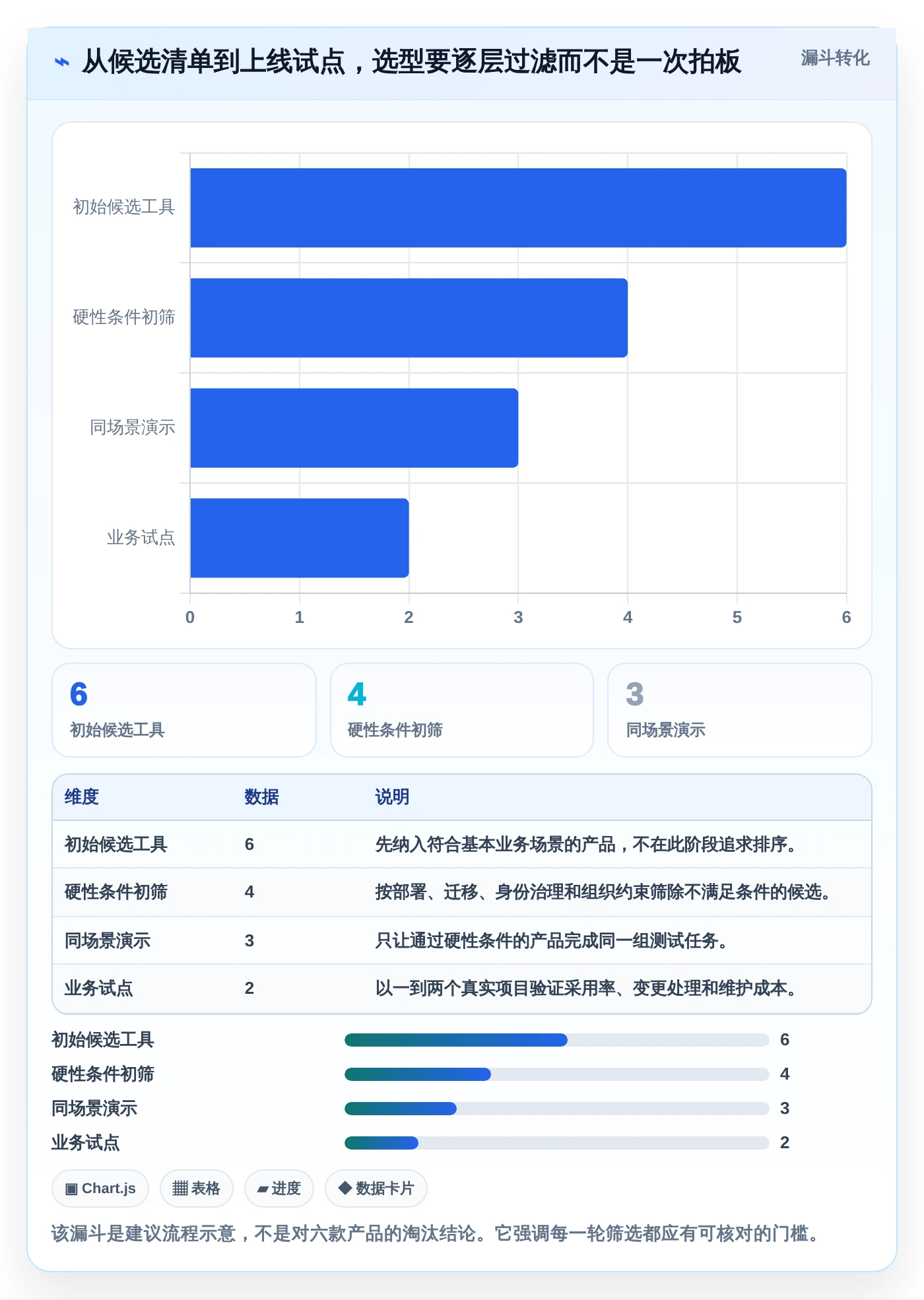This screenshot has height=1300, width=924.
Task: Click the 业务试点 table cell
Action: click(99, 989)
